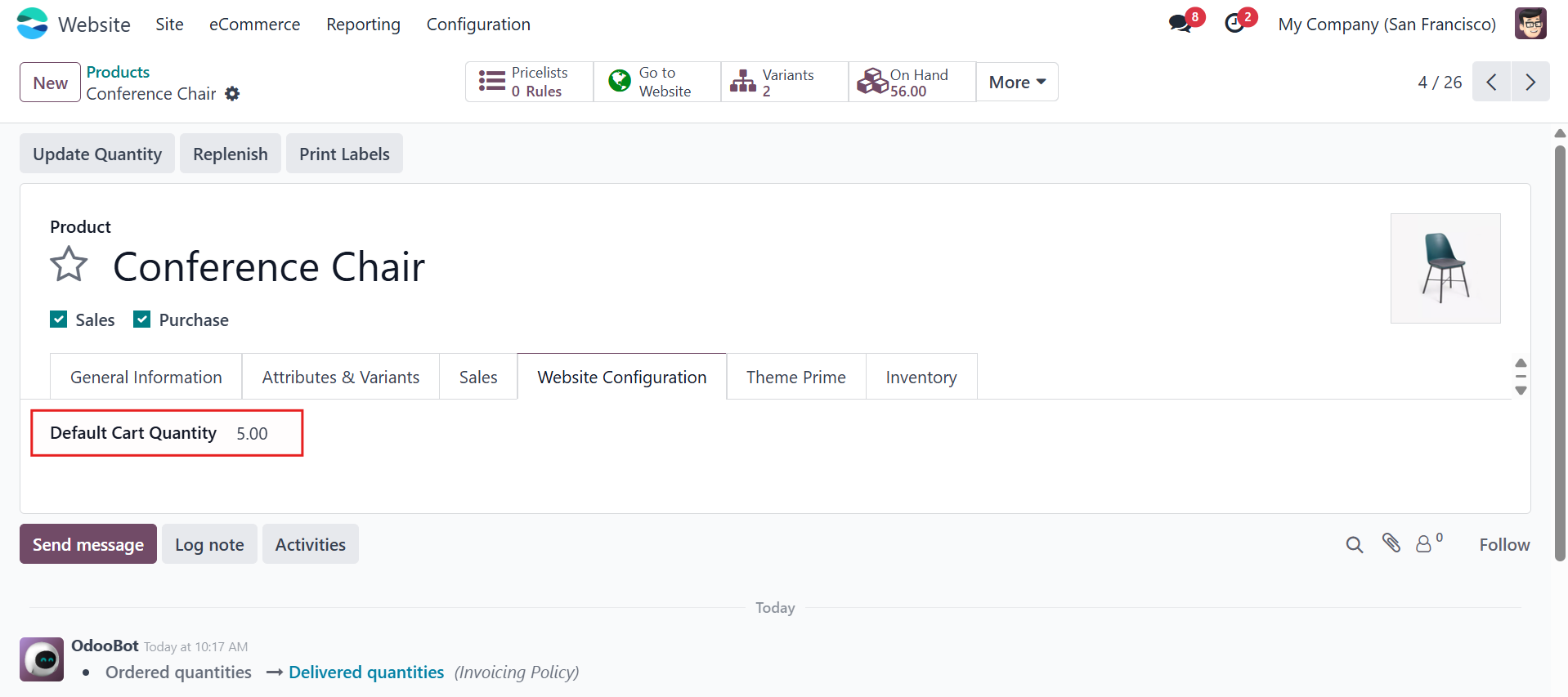The image size is (1568, 697).
Task: Click the Today at 10:17 AM timestamp
Action: tap(196, 646)
